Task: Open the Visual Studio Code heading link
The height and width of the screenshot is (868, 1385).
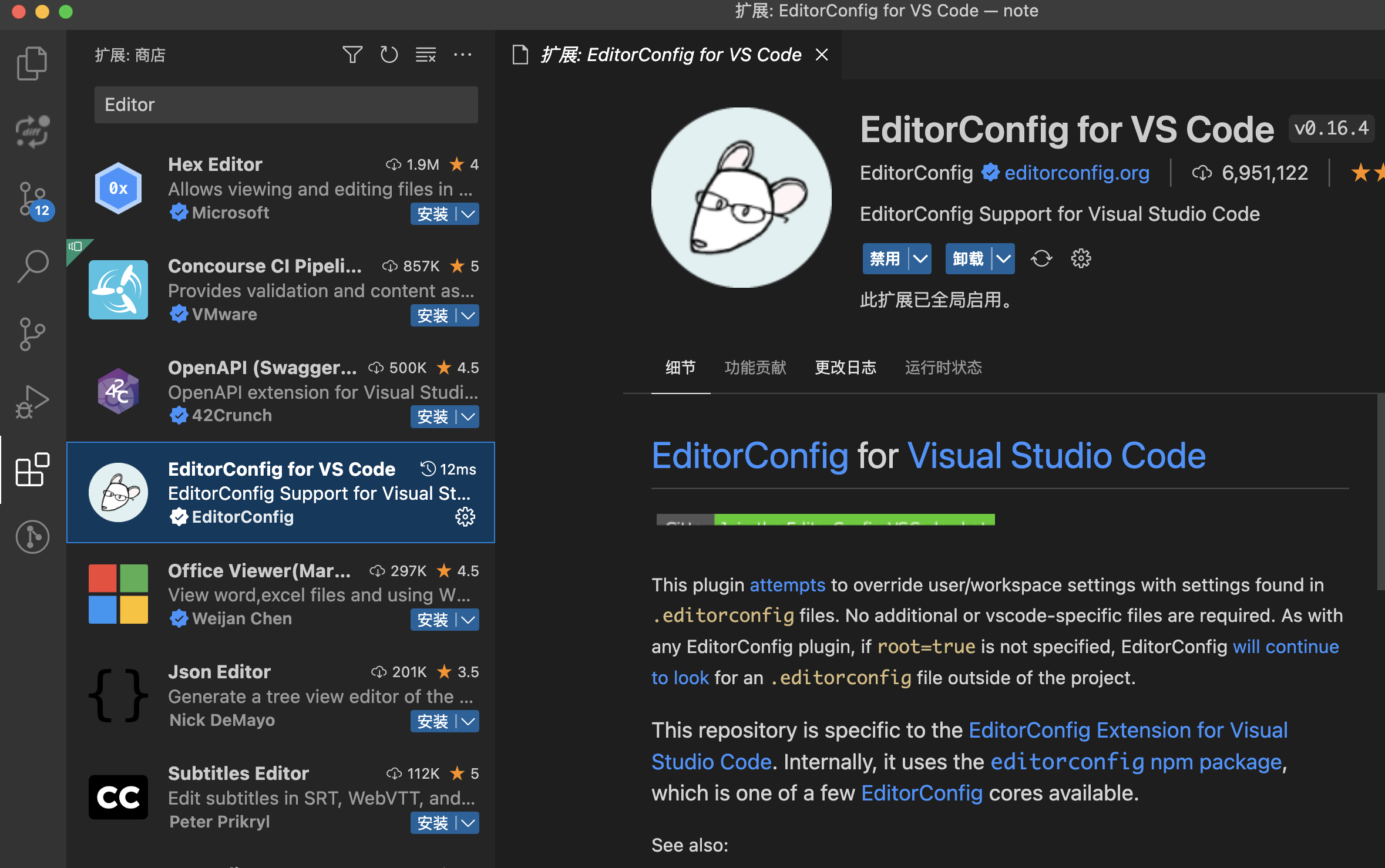Action: tap(1057, 456)
